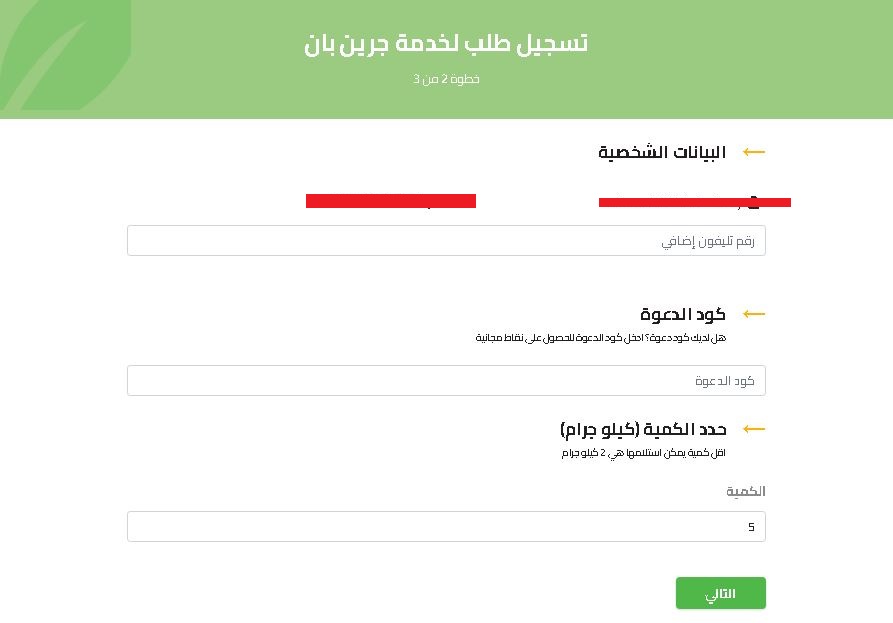This screenshot has height=623, width=893.
Task: Click the حدد الكمية (كيلو جرام) heading
Action: [643, 429]
